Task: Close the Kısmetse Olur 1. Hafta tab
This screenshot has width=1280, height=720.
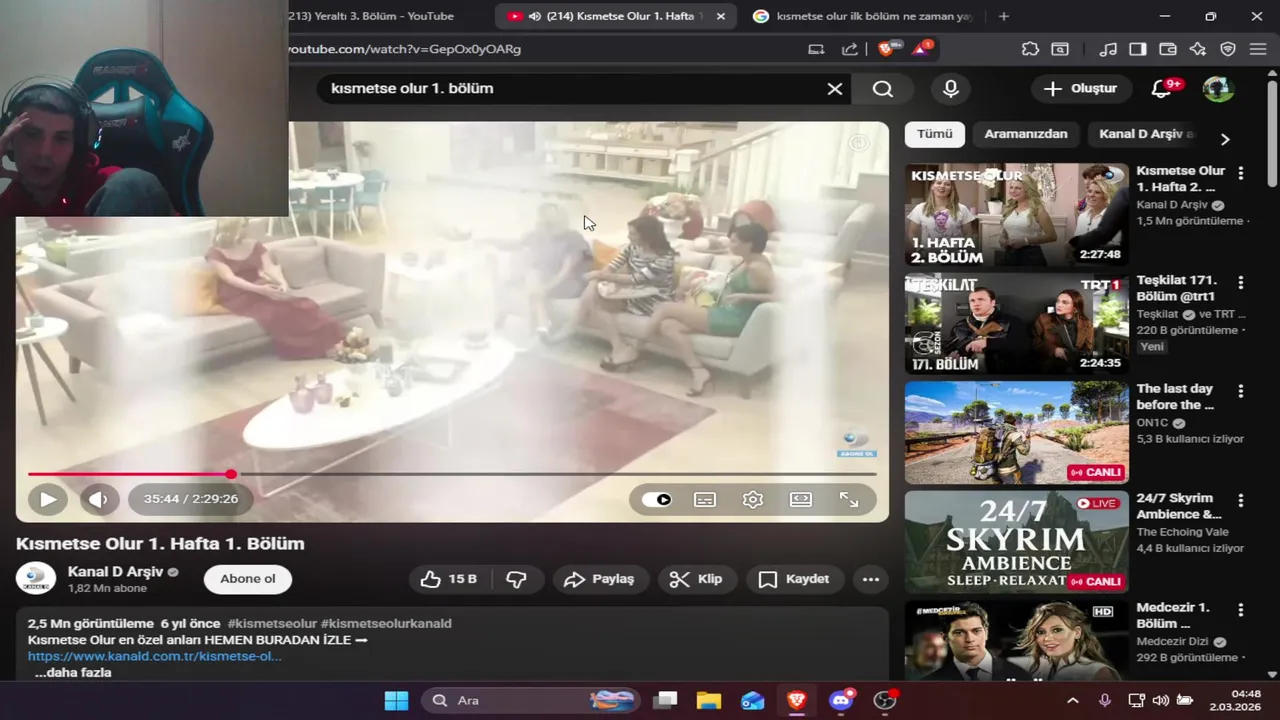Action: click(x=721, y=16)
